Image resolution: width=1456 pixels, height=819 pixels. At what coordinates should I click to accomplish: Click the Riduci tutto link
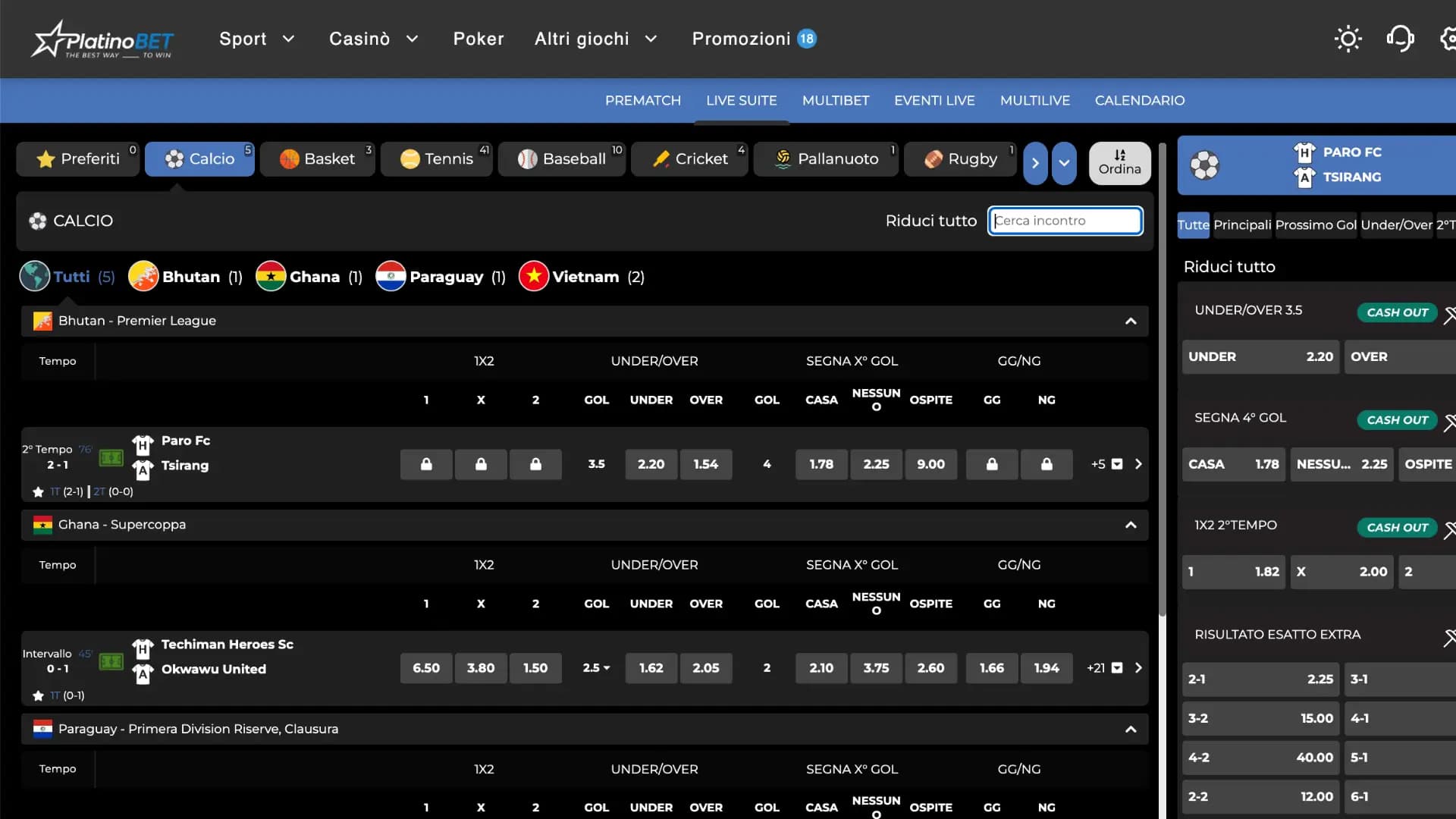click(x=930, y=221)
